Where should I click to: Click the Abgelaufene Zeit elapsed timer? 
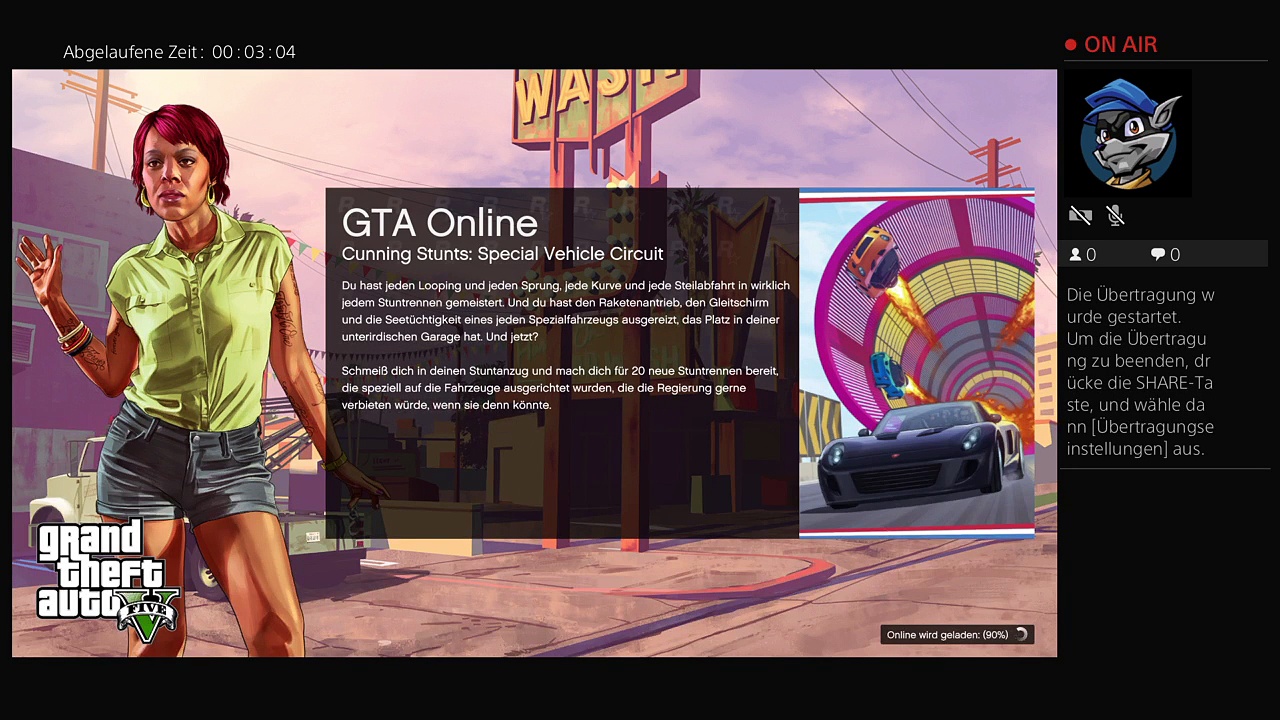point(180,52)
